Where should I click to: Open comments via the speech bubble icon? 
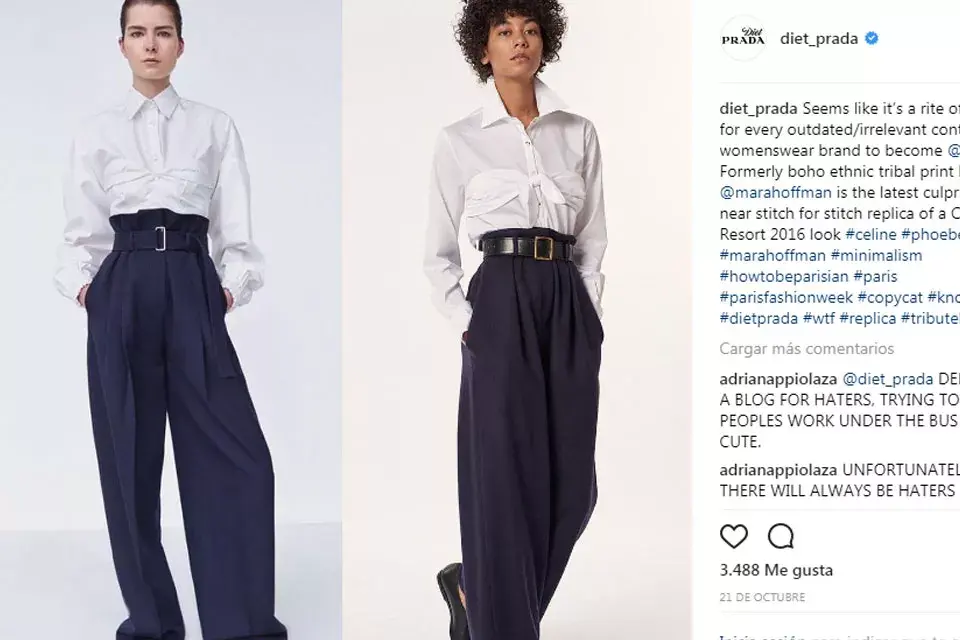(781, 536)
